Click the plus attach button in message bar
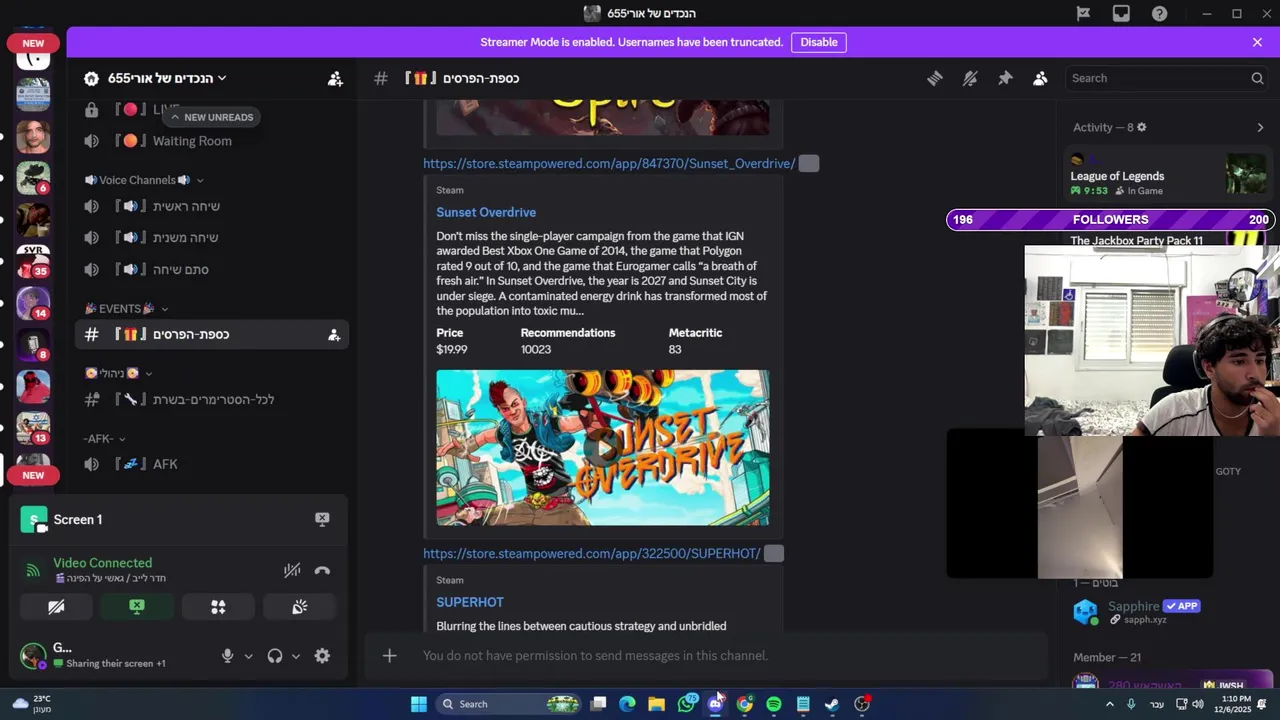The width and height of the screenshot is (1280, 720). (x=389, y=656)
